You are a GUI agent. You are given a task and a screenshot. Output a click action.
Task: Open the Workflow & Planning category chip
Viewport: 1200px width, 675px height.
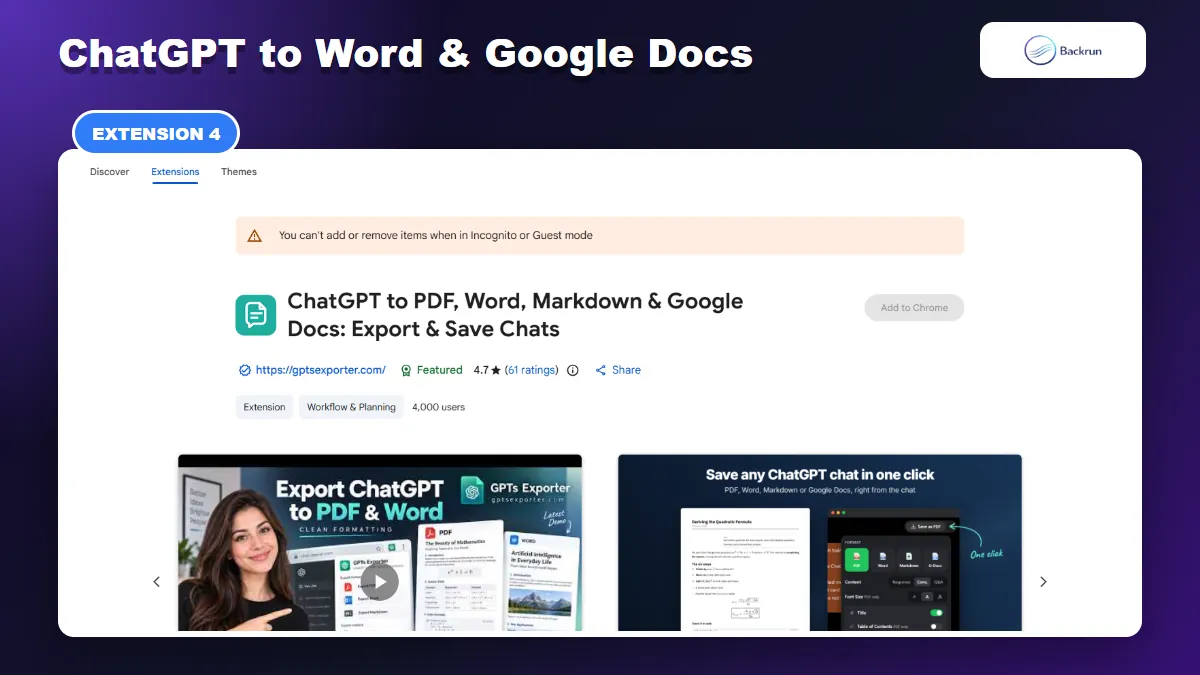351,407
